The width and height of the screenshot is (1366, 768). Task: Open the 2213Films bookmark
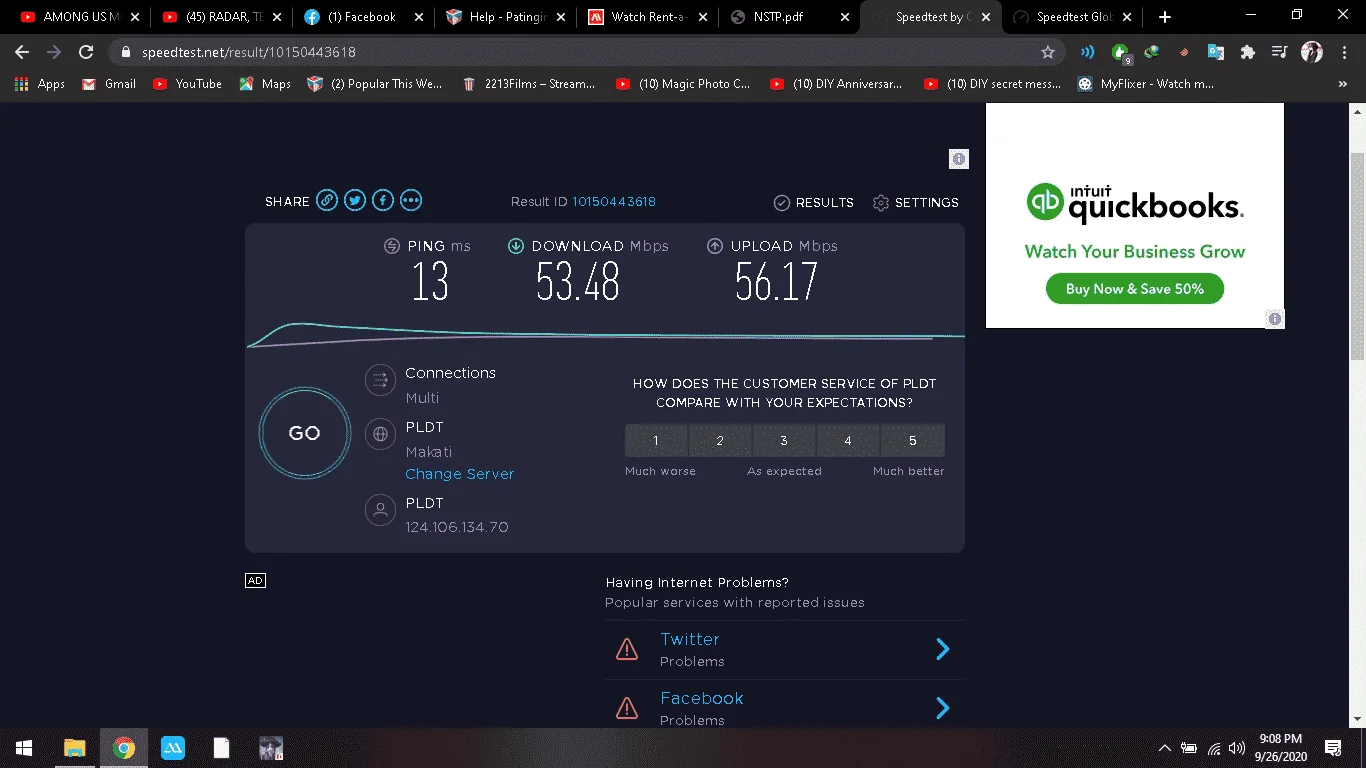(528, 84)
